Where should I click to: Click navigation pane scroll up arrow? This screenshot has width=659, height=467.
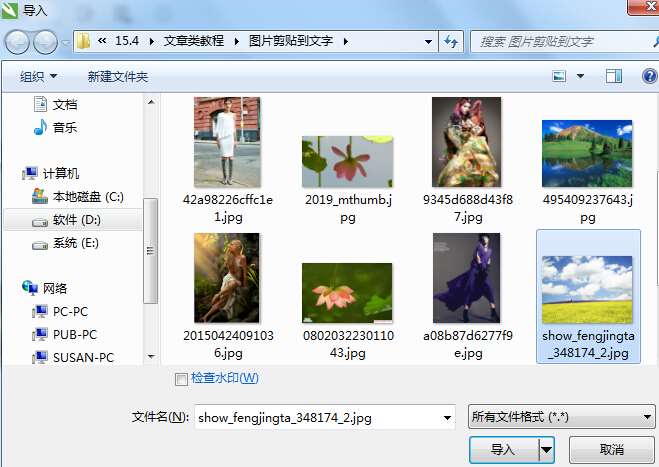click(x=151, y=102)
